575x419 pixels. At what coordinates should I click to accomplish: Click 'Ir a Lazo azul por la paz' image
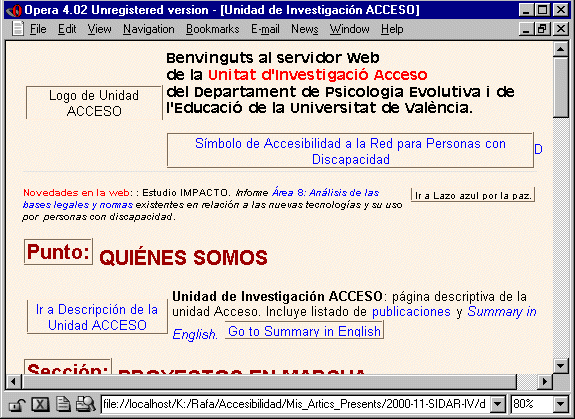473,195
